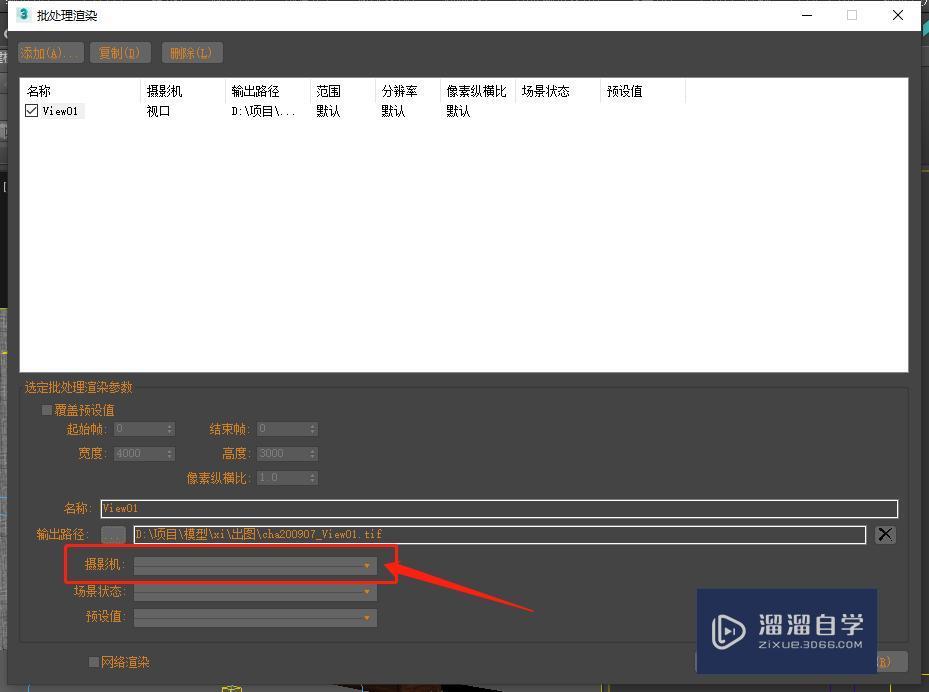Click the 添加(A)... button
929x692 pixels.
tap(51, 53)
